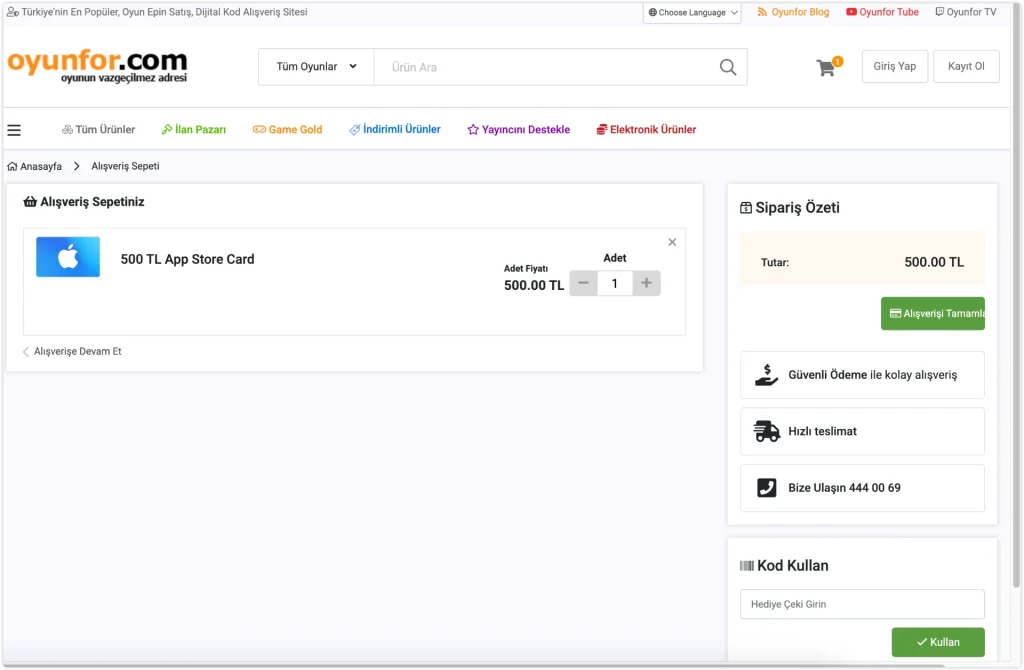Click the quantity input field showing 1
This screenshot has width=1024, height=670.
pyautogui.click(x=615, y=283)
